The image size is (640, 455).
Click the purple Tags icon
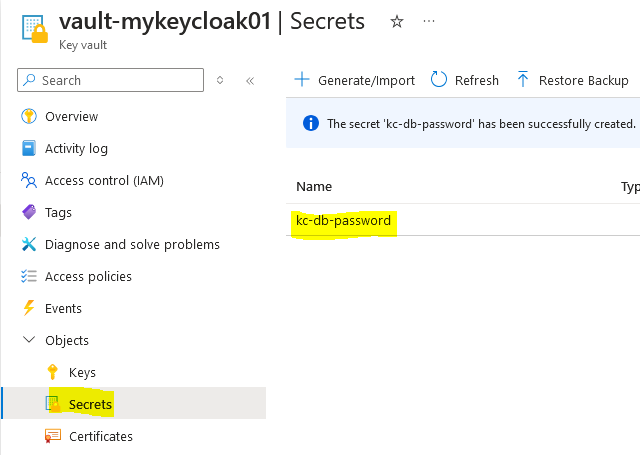(x=28, y=212)
